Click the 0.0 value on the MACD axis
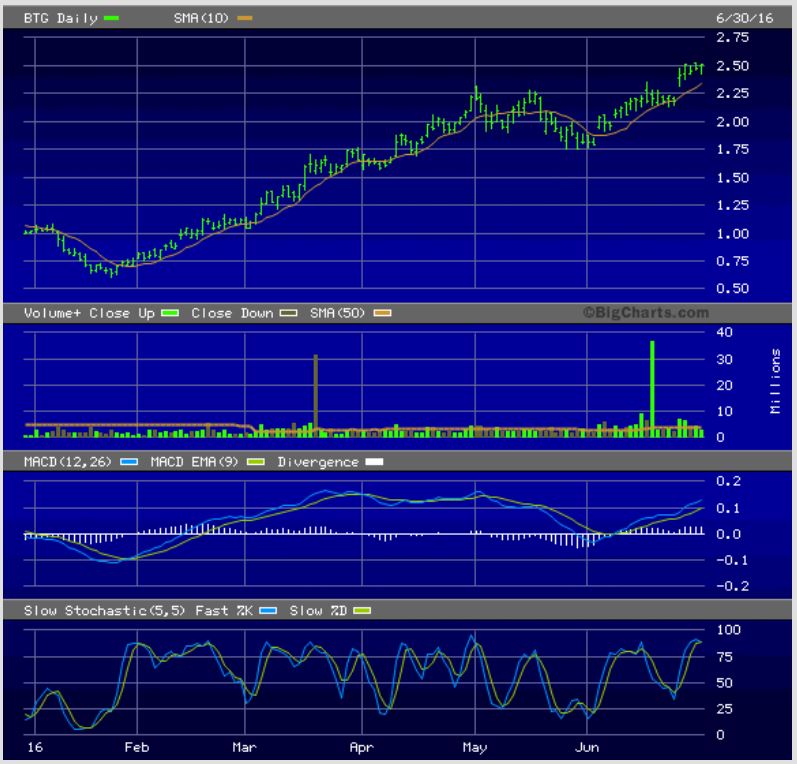Viewport: 797px width, 764px height. tap(728, 534)
